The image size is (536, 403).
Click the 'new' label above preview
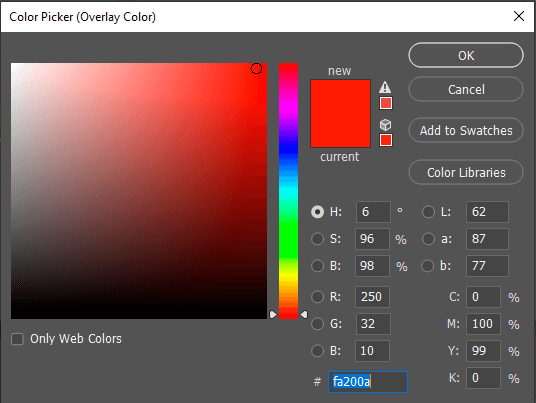tap(339, 71)
